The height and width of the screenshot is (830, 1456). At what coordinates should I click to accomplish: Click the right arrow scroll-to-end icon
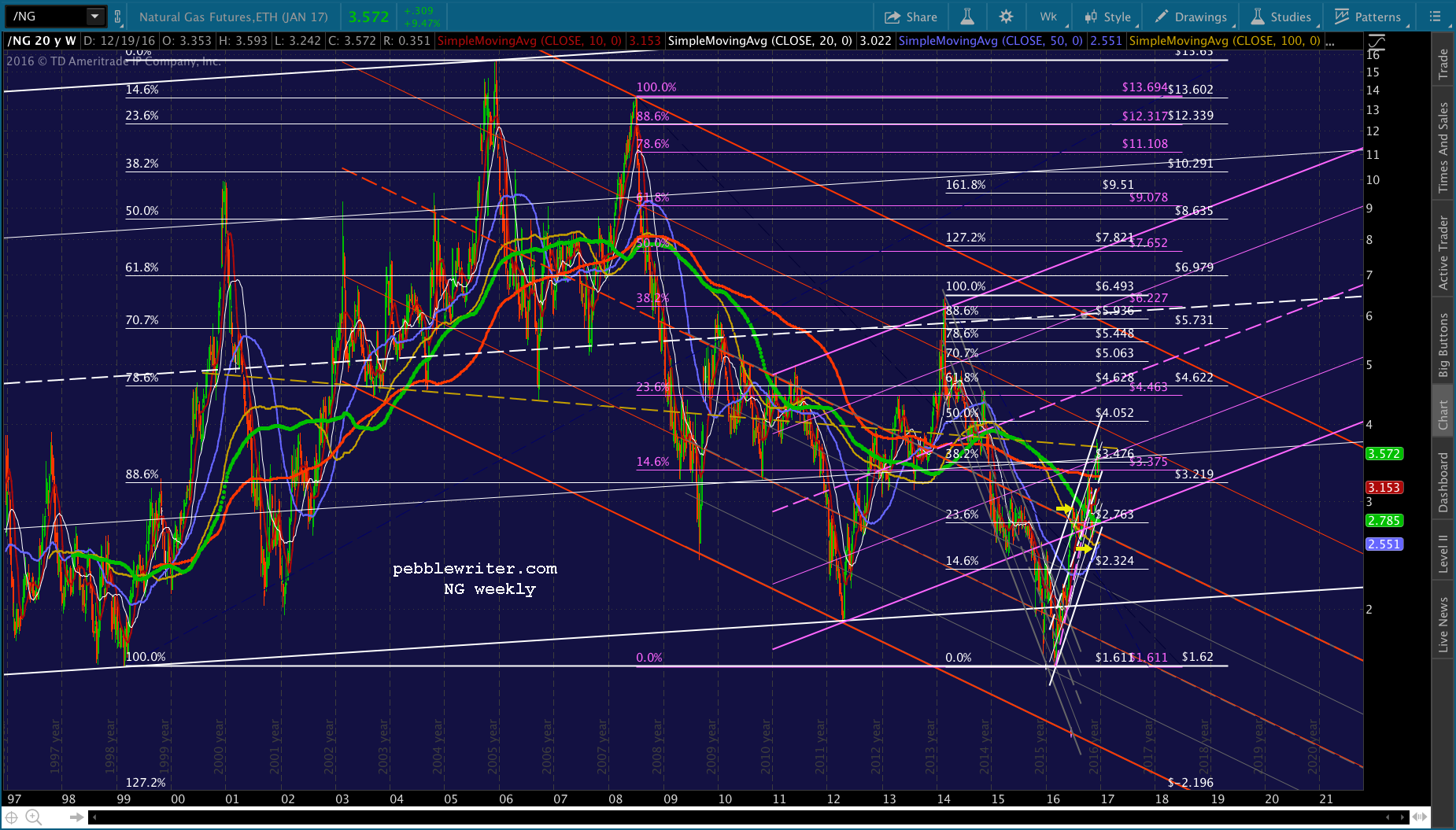click(x=76, y=817)
